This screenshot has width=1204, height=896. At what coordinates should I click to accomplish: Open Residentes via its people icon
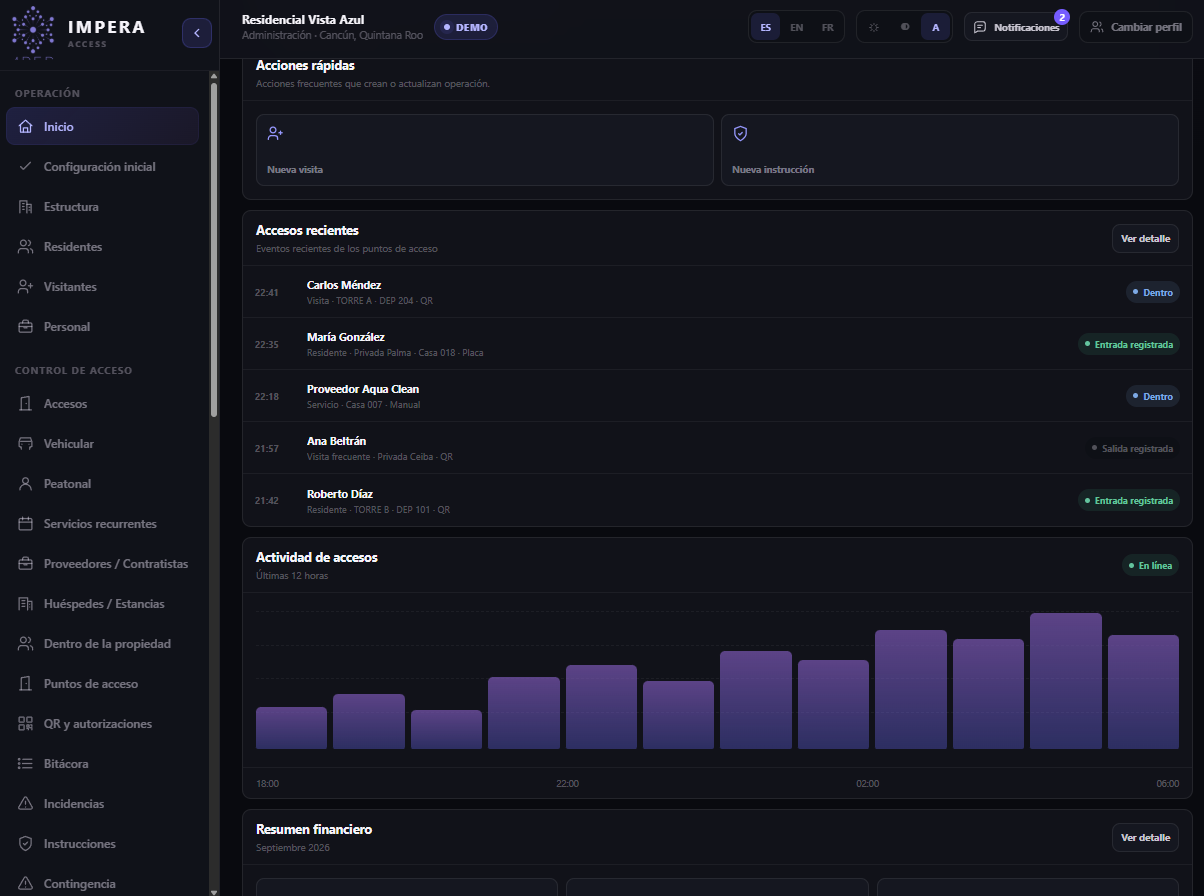(26, 247)
